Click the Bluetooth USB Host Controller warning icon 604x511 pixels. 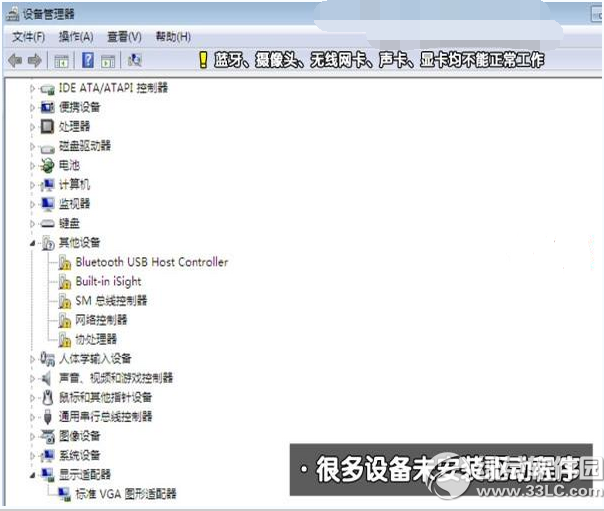click(x=65, y=262)
